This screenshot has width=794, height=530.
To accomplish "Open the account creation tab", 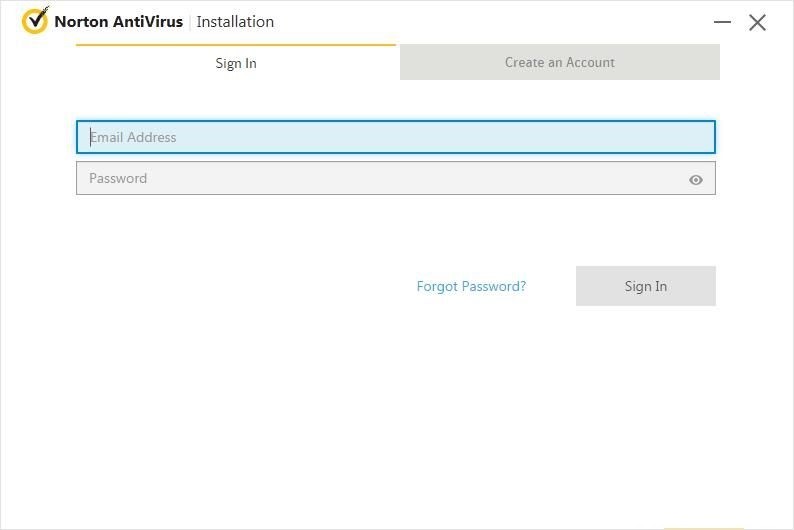I will click(x=559, y=62).
